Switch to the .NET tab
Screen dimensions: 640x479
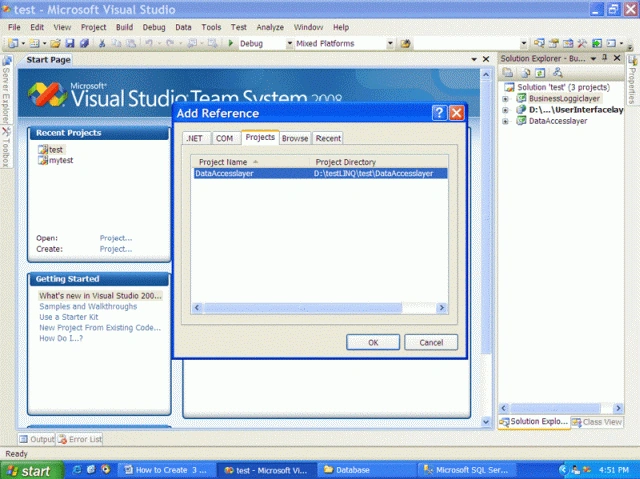point(195,138)
